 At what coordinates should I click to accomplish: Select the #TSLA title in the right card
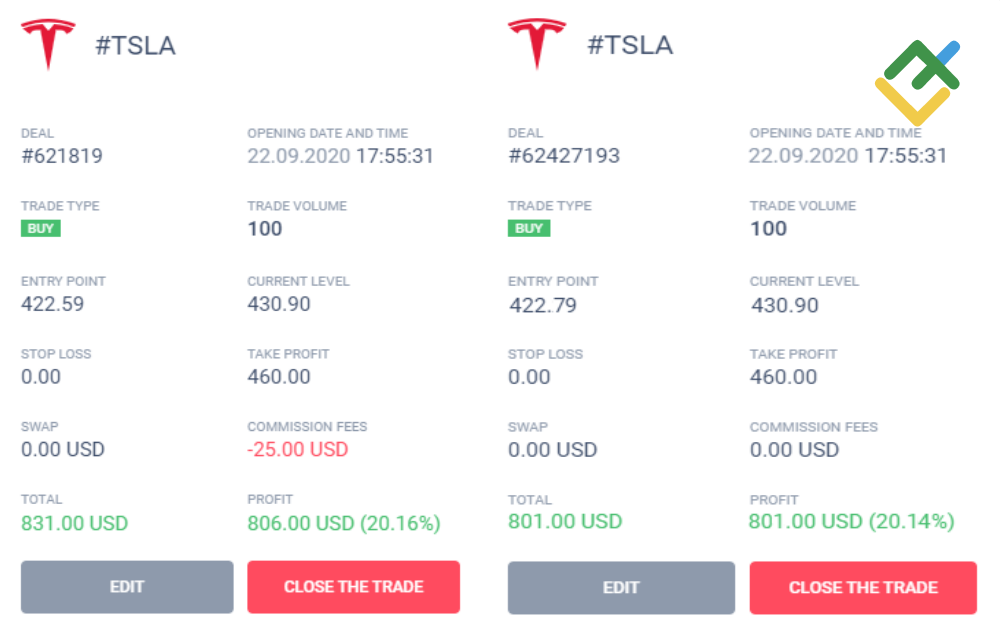[630, 45]
